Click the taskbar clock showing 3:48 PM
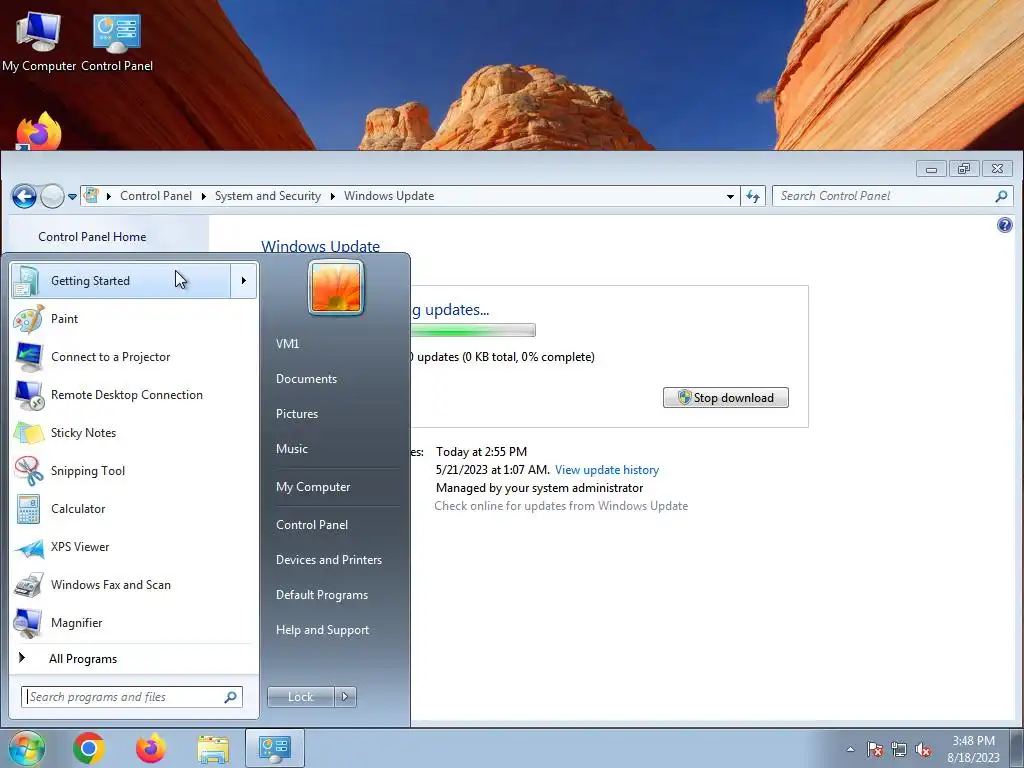Screen dimensions: 1024x768 [974, 741]
